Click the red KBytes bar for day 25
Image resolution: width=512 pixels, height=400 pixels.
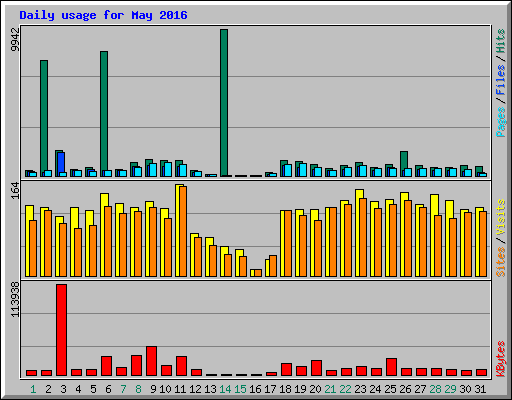point(391,367)
